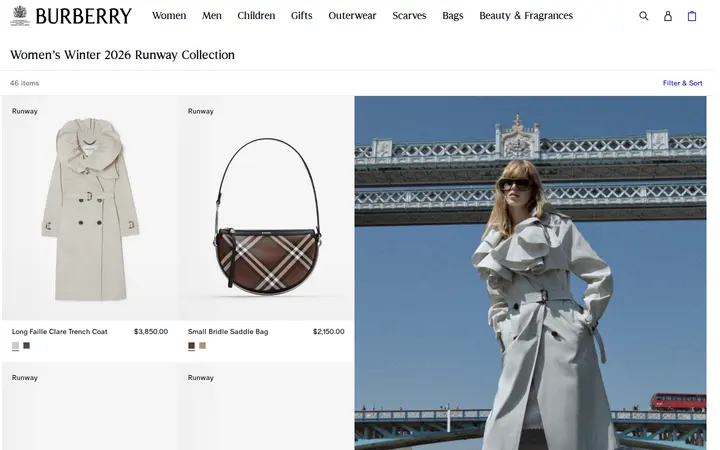Image resolution: width=720 pixels, height=450 pixels.
Task: Open the Bags menu
Action: point(453,16)
